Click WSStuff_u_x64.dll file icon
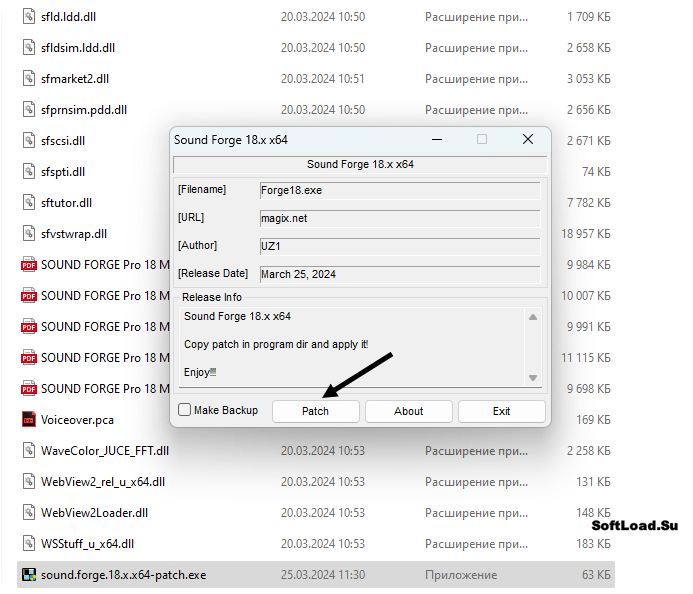 pos(29,544)
